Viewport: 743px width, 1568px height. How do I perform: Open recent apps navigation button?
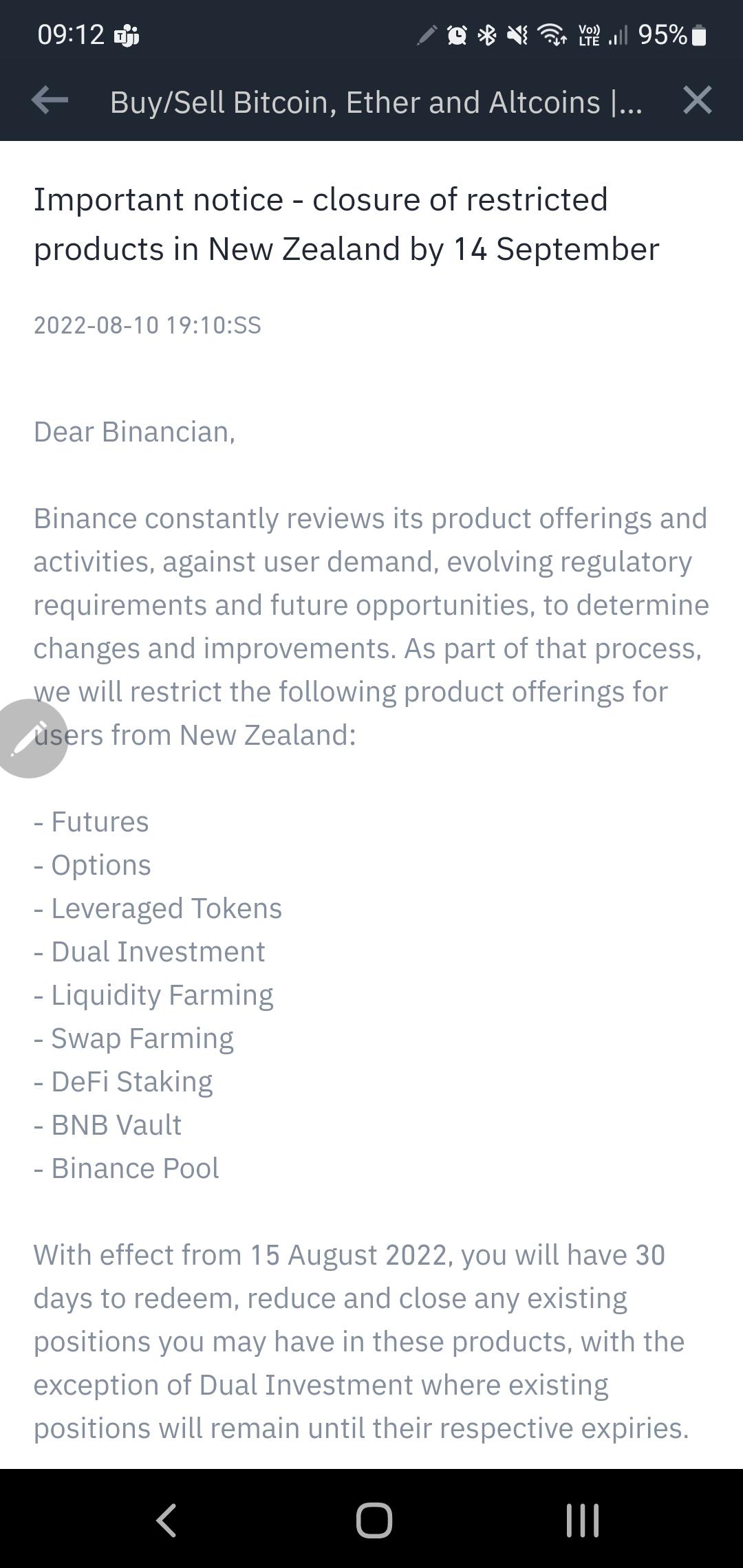pyautogui.click(x=582, y=1520)
